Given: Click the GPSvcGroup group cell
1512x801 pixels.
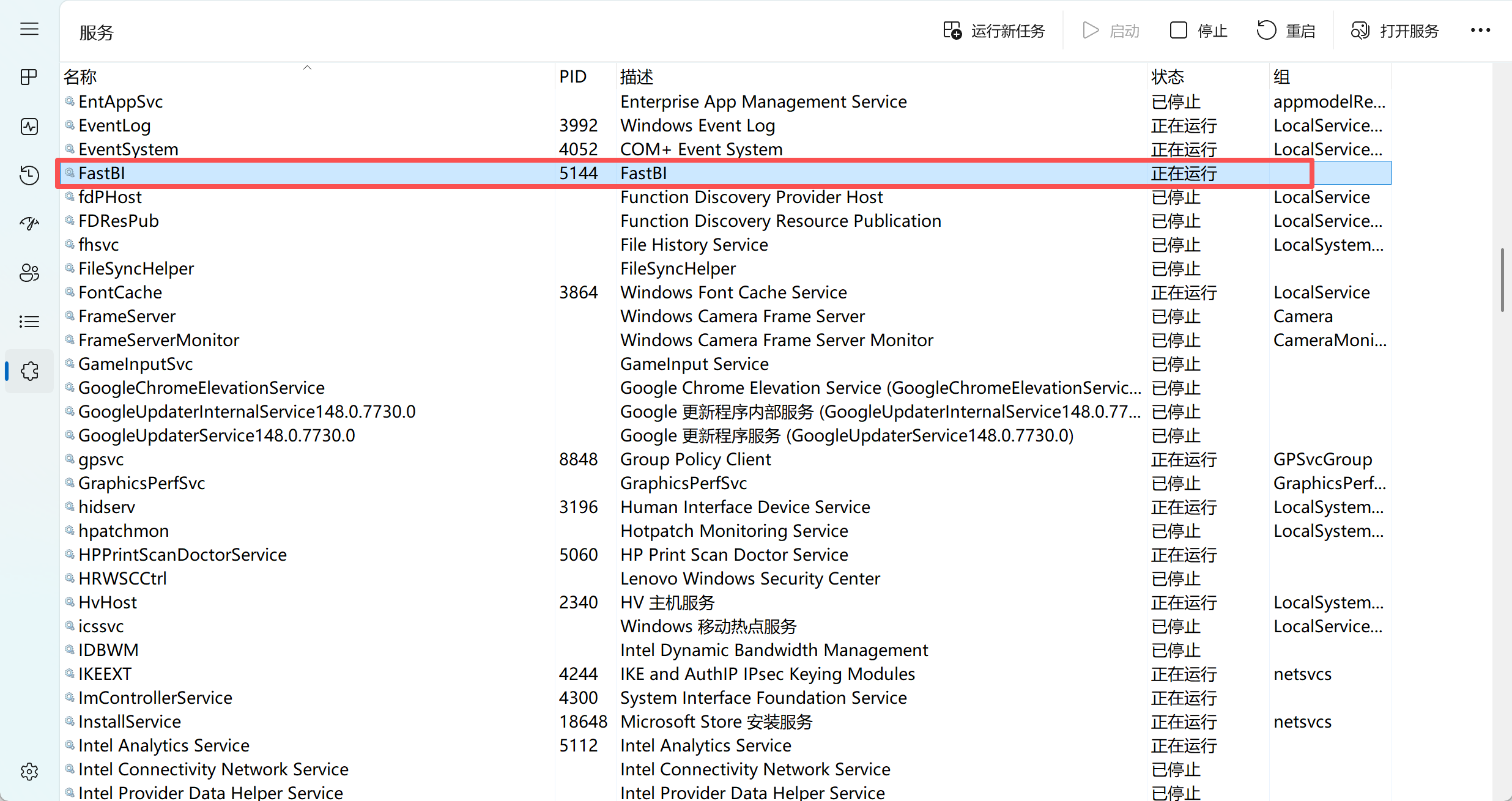Looking at the screenshot, I should point(1323,459).
